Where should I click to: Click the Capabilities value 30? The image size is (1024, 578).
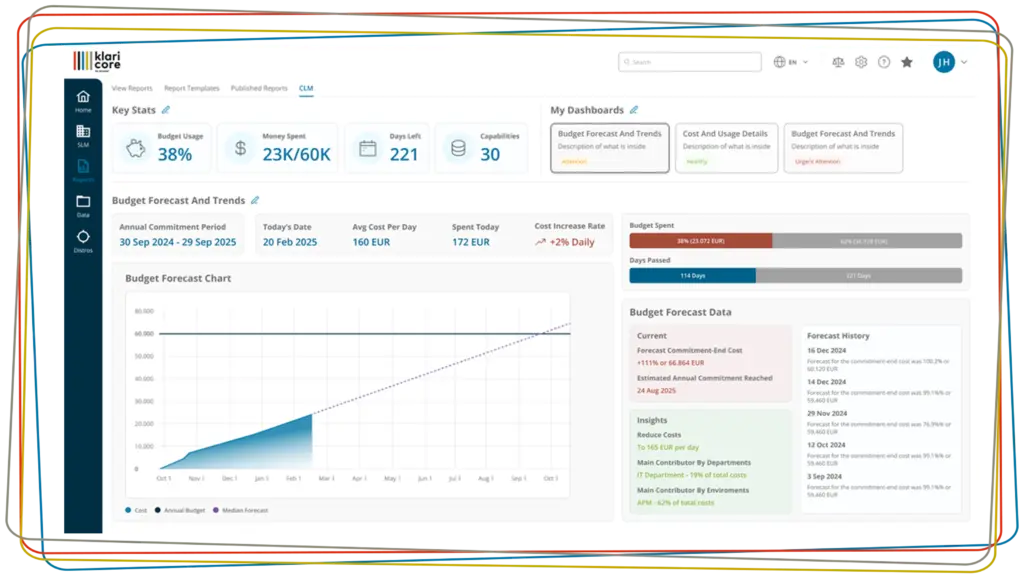click(x=490, y=155)
